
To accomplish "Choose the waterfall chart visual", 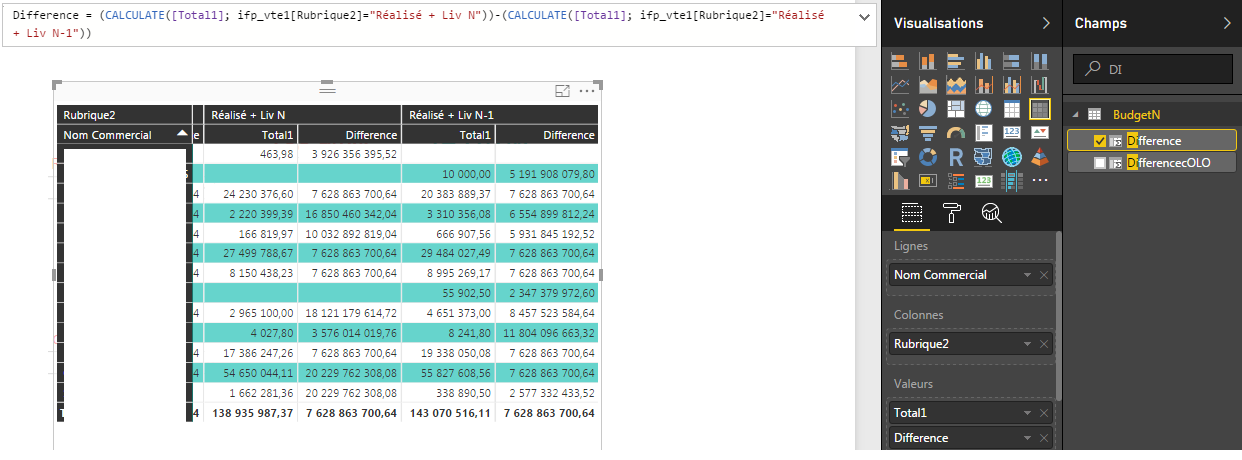I will [1039, 85].
